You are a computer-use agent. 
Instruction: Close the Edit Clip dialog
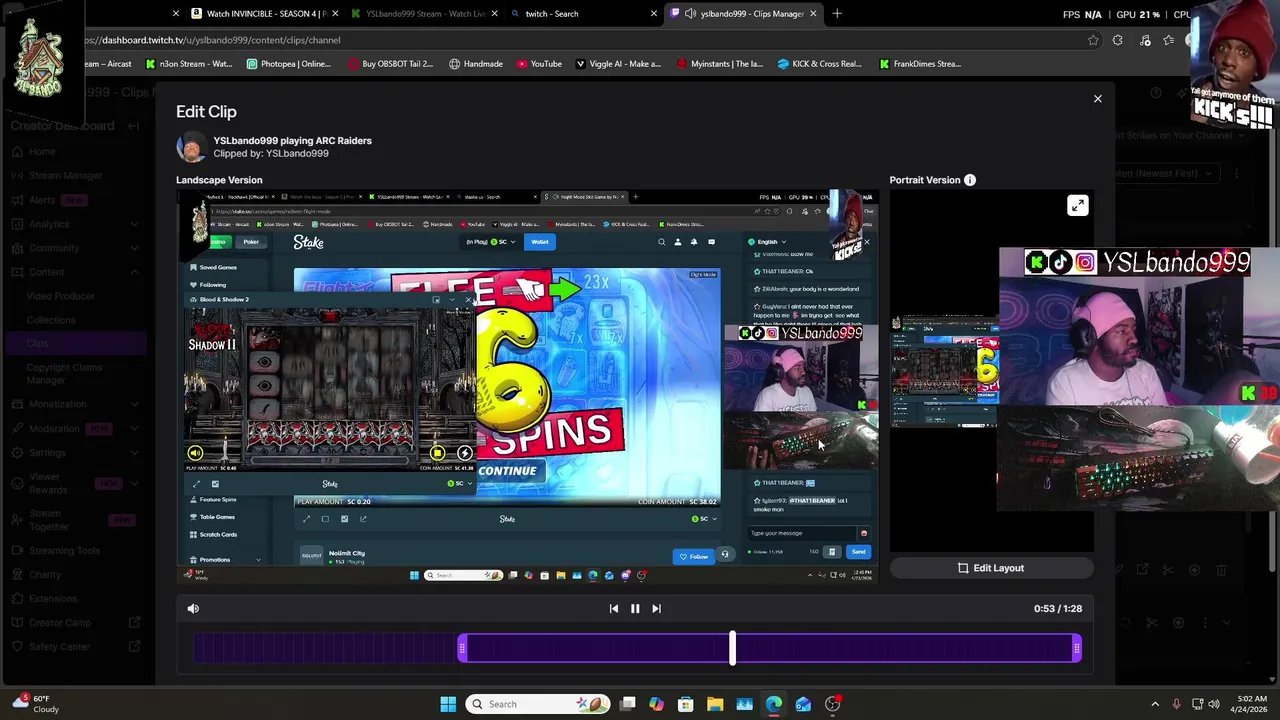coord(1097,99)
